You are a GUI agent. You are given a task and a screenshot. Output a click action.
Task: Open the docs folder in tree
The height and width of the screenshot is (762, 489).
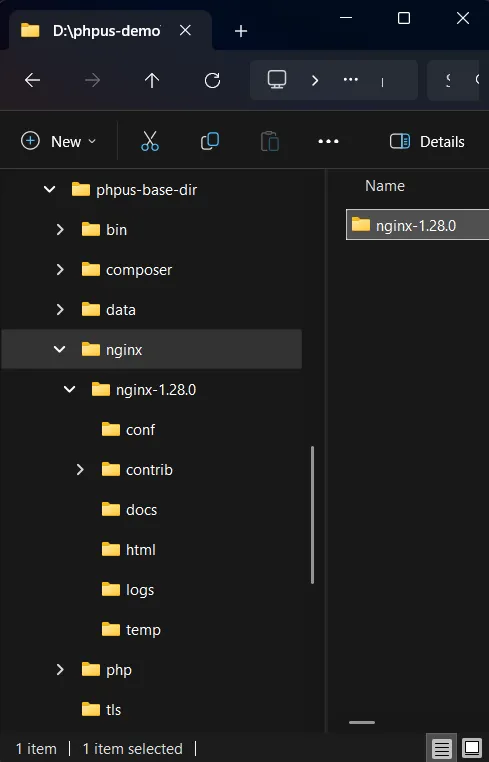click(141, 510)
